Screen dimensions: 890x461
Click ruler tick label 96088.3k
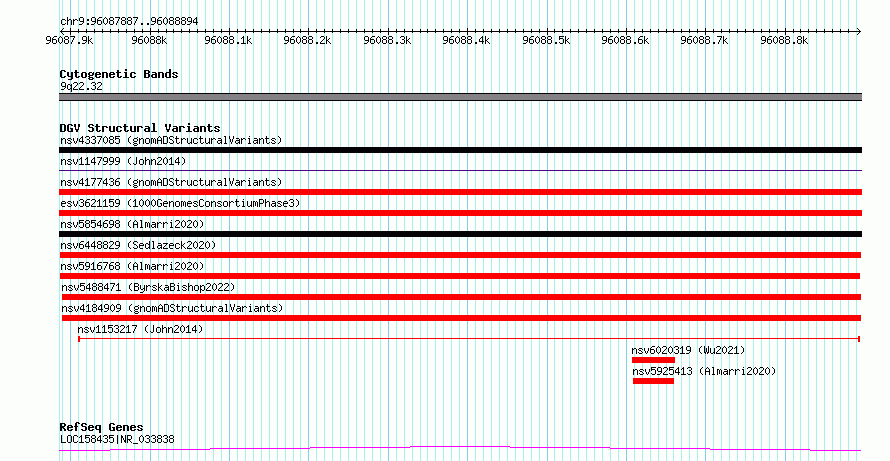(x=388, y=41)
